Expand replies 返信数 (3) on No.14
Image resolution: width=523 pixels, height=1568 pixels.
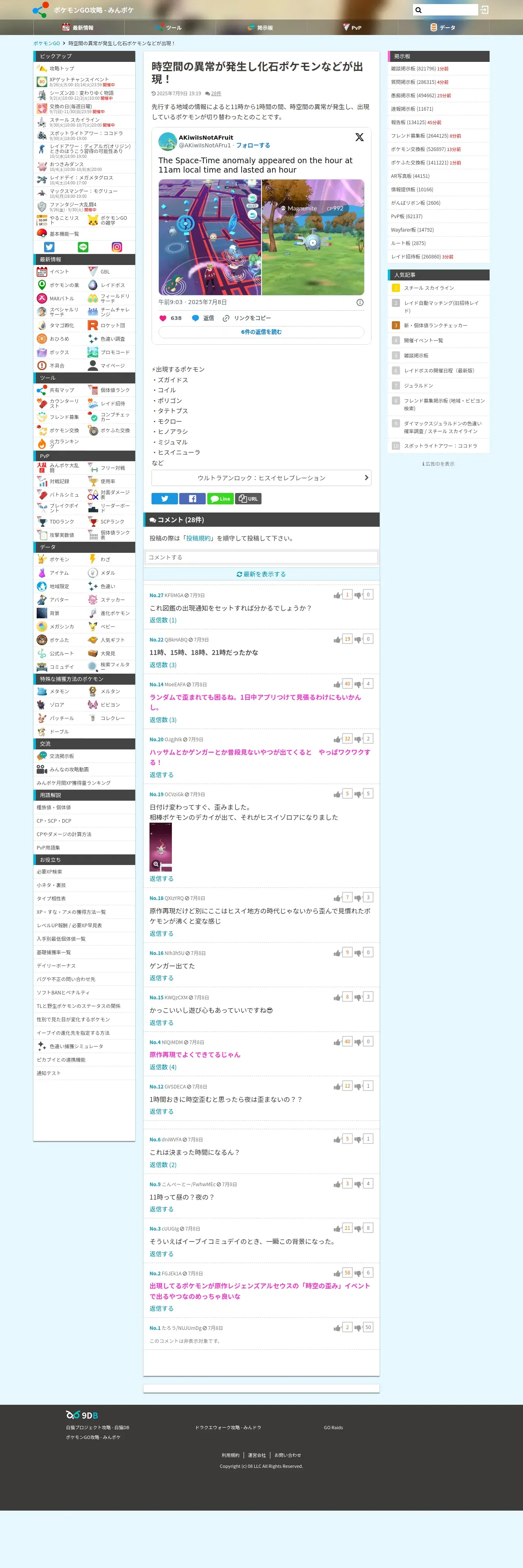(x=163, y=719)
